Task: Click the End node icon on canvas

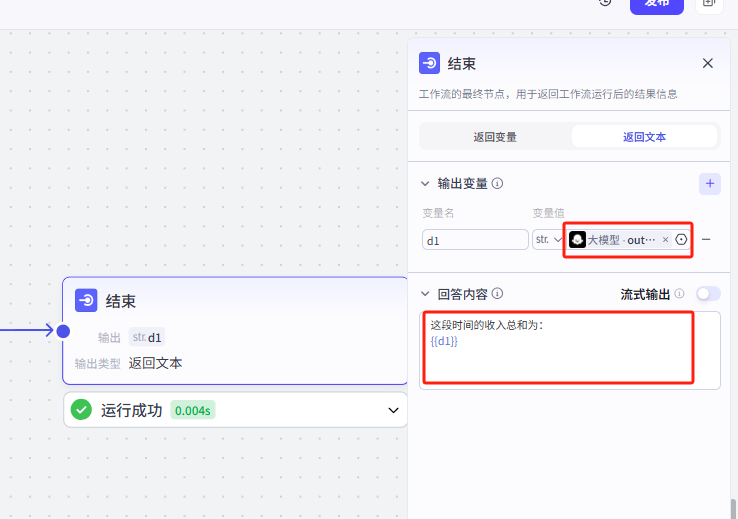Action: pyautogui.click(x=86, y=301)
